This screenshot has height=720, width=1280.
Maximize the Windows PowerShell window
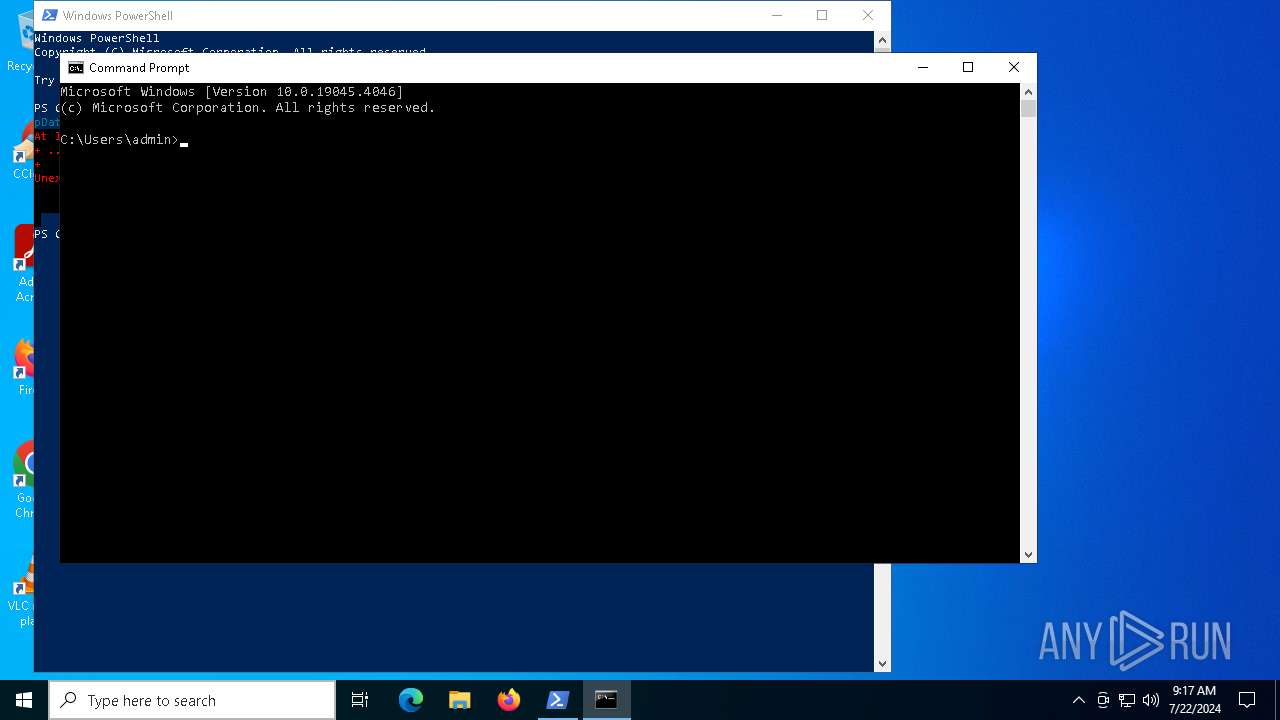point(822,15)
